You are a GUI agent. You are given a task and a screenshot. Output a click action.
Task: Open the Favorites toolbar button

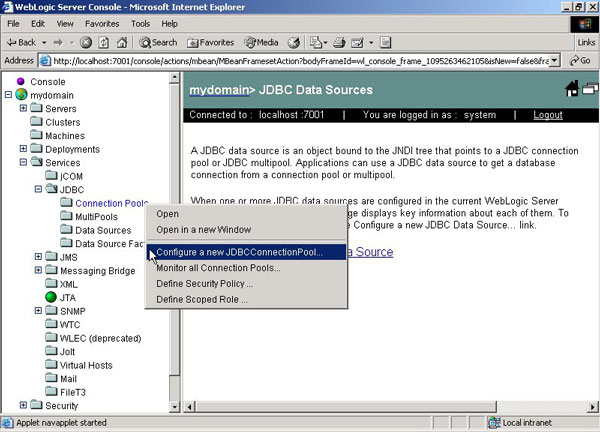(210, 42)
